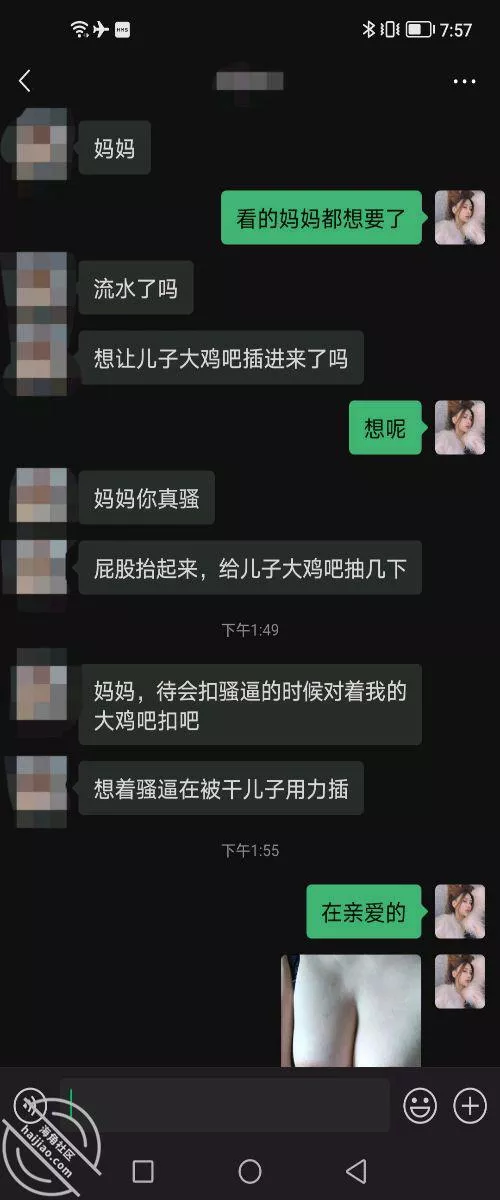Tap the Bluetooth icon in status bar
This screenshot has width=500, height=1200.
click(368, 29)
